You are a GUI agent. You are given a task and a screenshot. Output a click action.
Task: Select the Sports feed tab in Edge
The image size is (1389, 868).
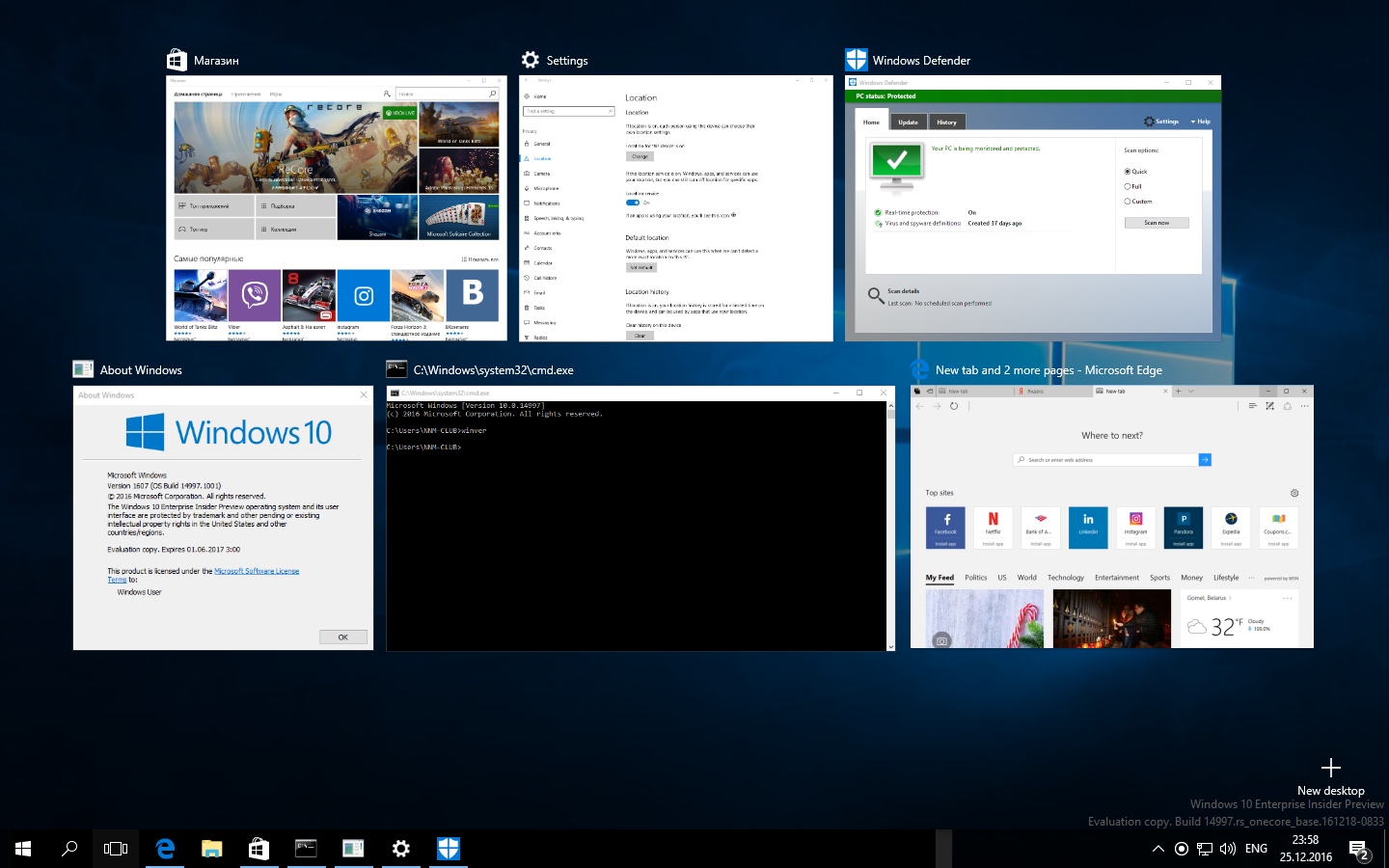(1159, 578)
